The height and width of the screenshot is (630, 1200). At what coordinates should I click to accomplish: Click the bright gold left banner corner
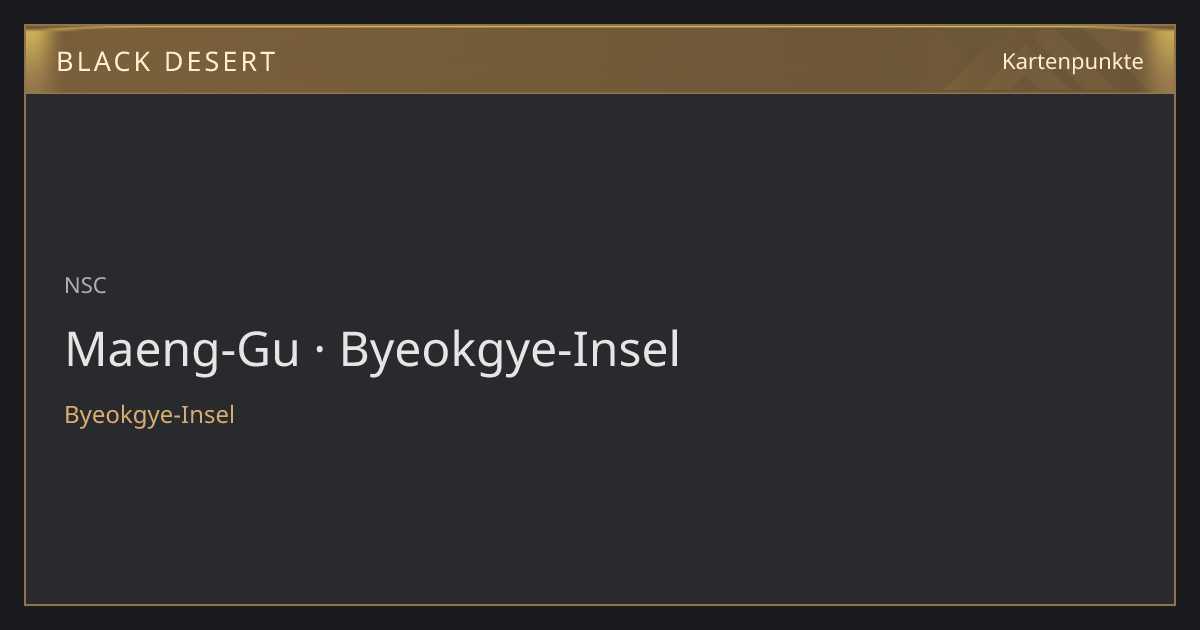pyautogui.click(x=40, y=45)
